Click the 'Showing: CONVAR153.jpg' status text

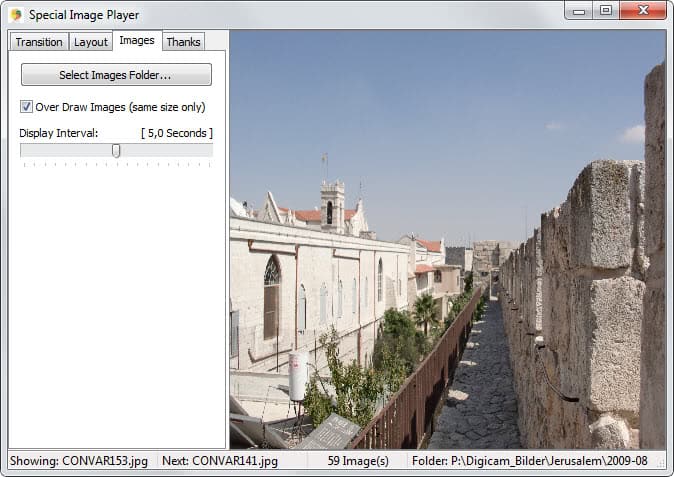point(79,461)
